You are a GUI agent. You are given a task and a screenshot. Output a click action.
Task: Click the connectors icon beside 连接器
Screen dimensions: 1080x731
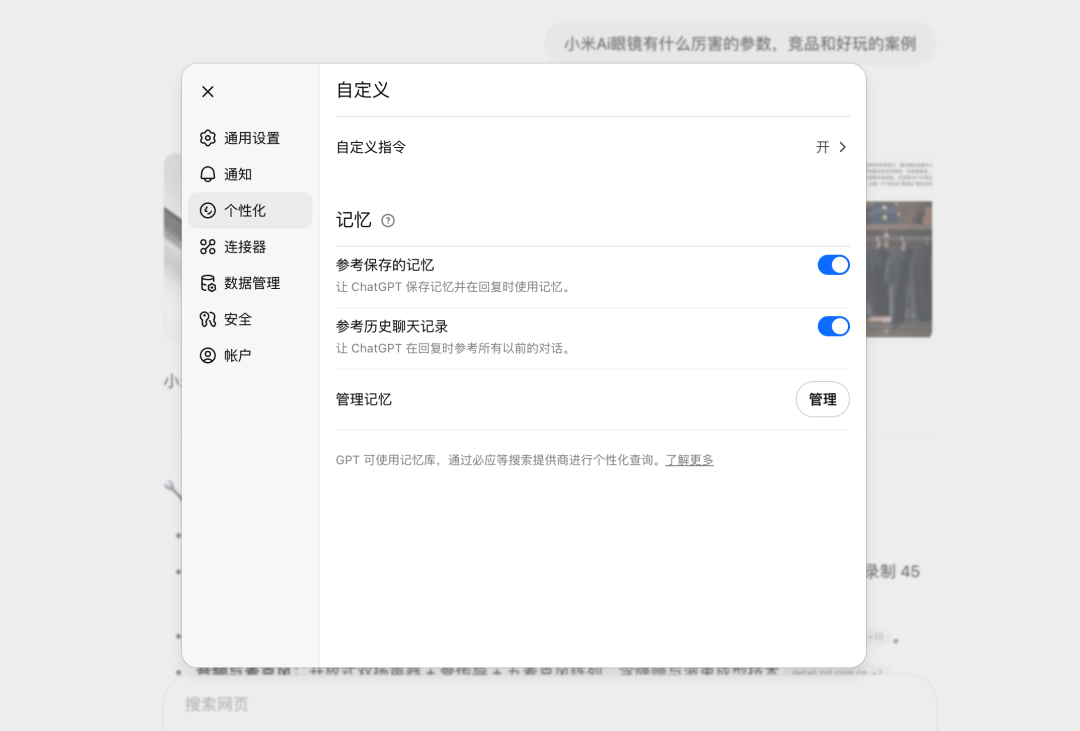click(x=207, y=247)
